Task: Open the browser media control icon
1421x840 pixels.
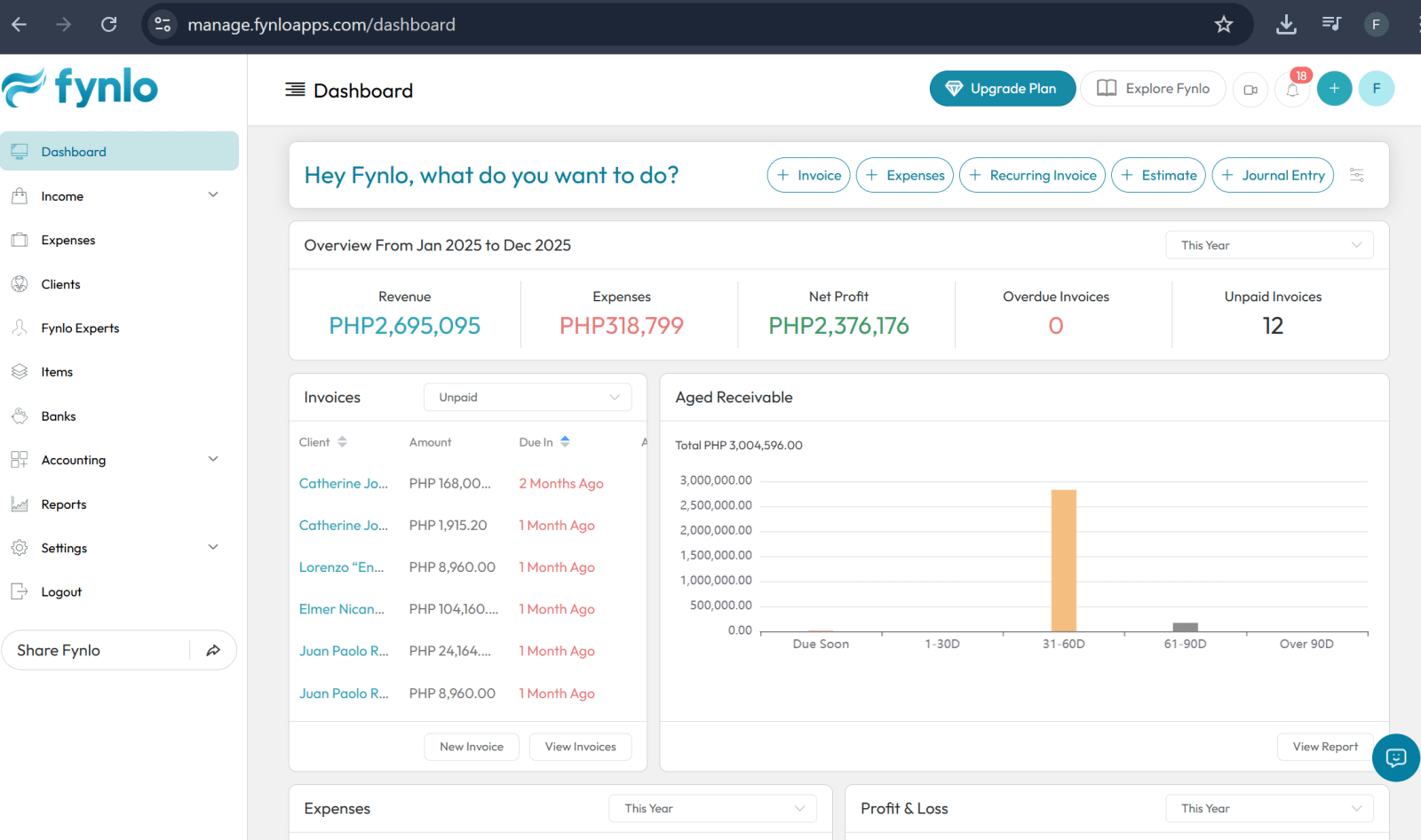Action: tap(1331, 25)
